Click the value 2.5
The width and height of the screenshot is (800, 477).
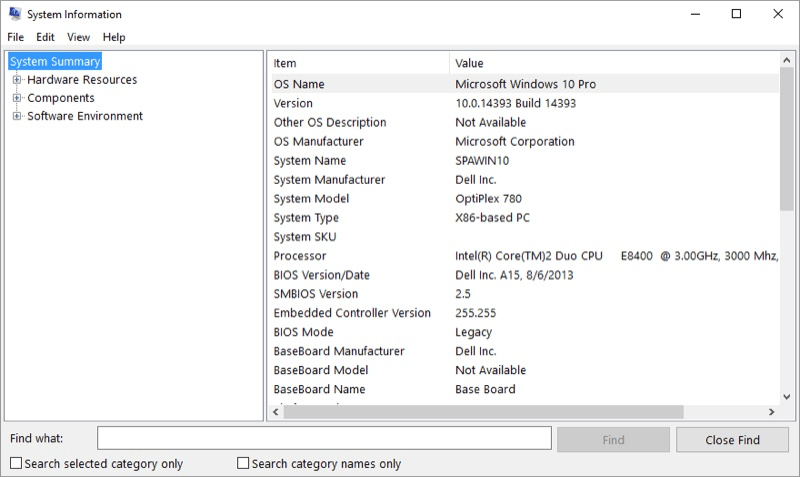463,294
